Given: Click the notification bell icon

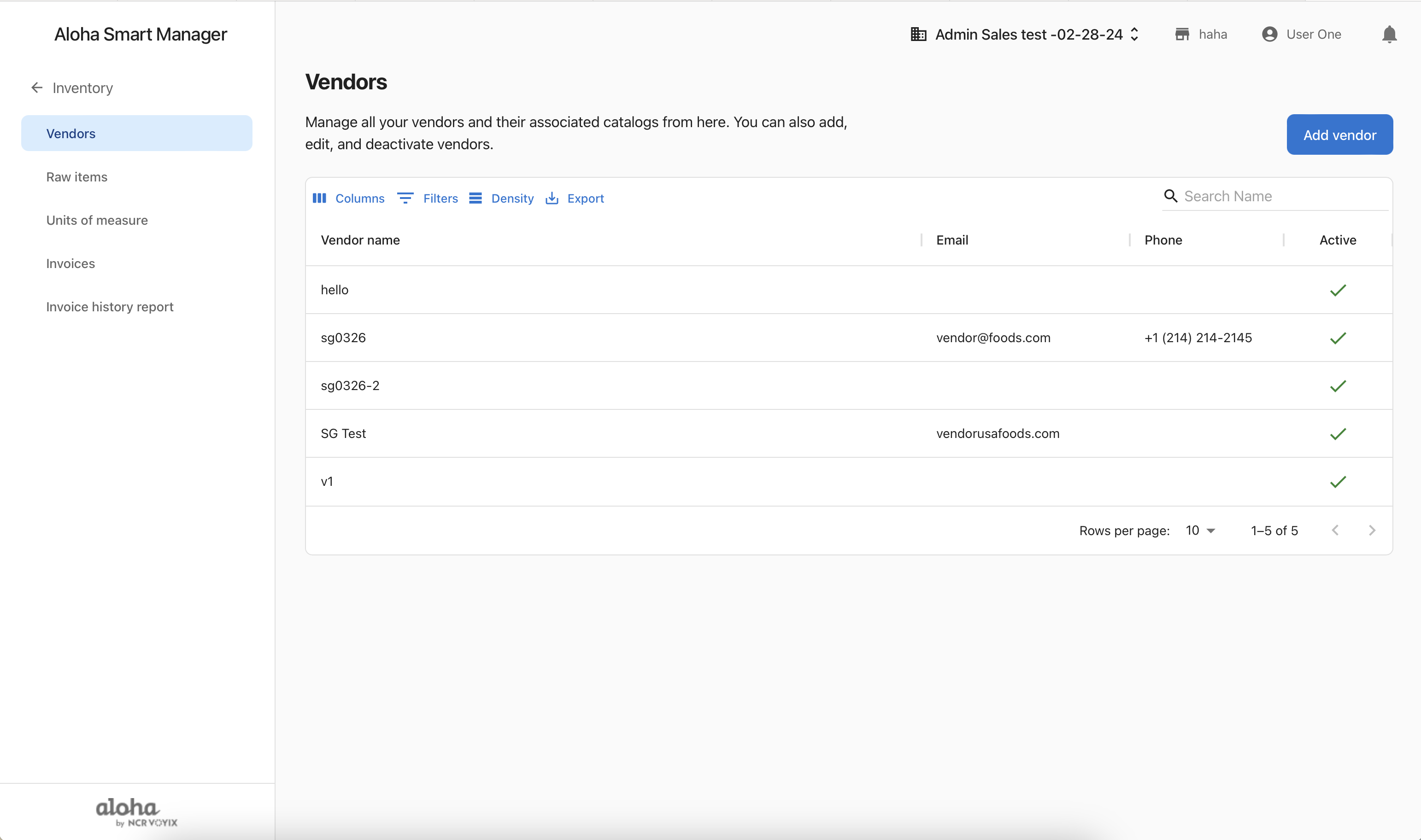Looking at the screenshot, I should pyautogui.click(x=1389, y=35).
